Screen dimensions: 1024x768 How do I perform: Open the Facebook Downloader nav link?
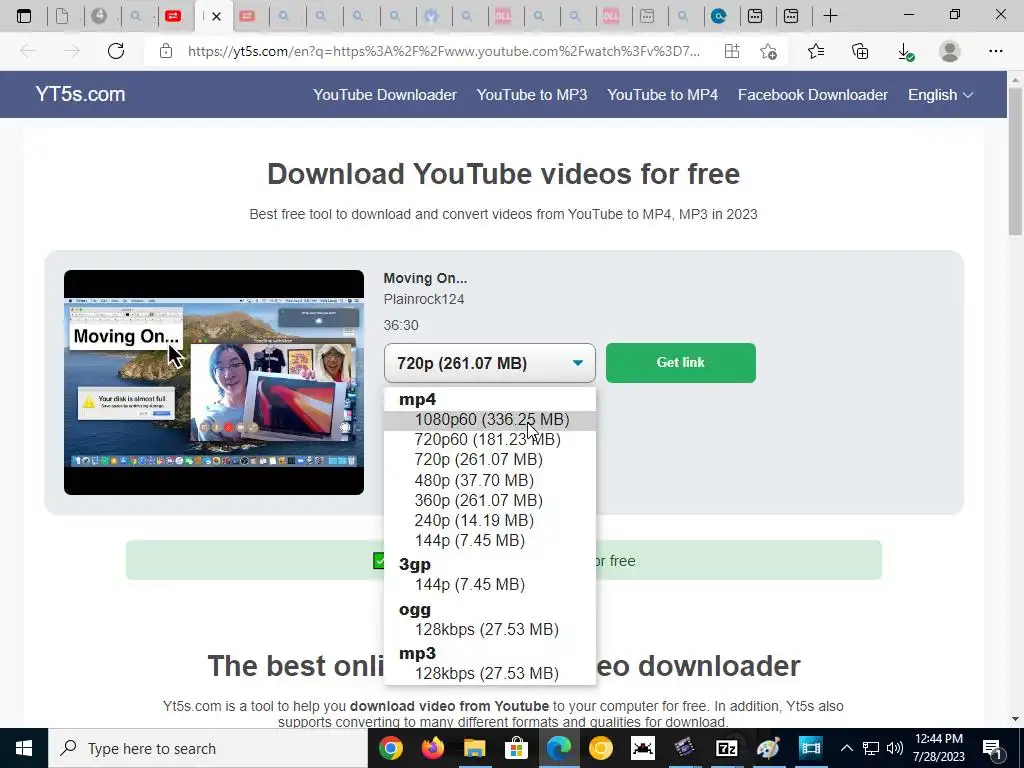812,95
